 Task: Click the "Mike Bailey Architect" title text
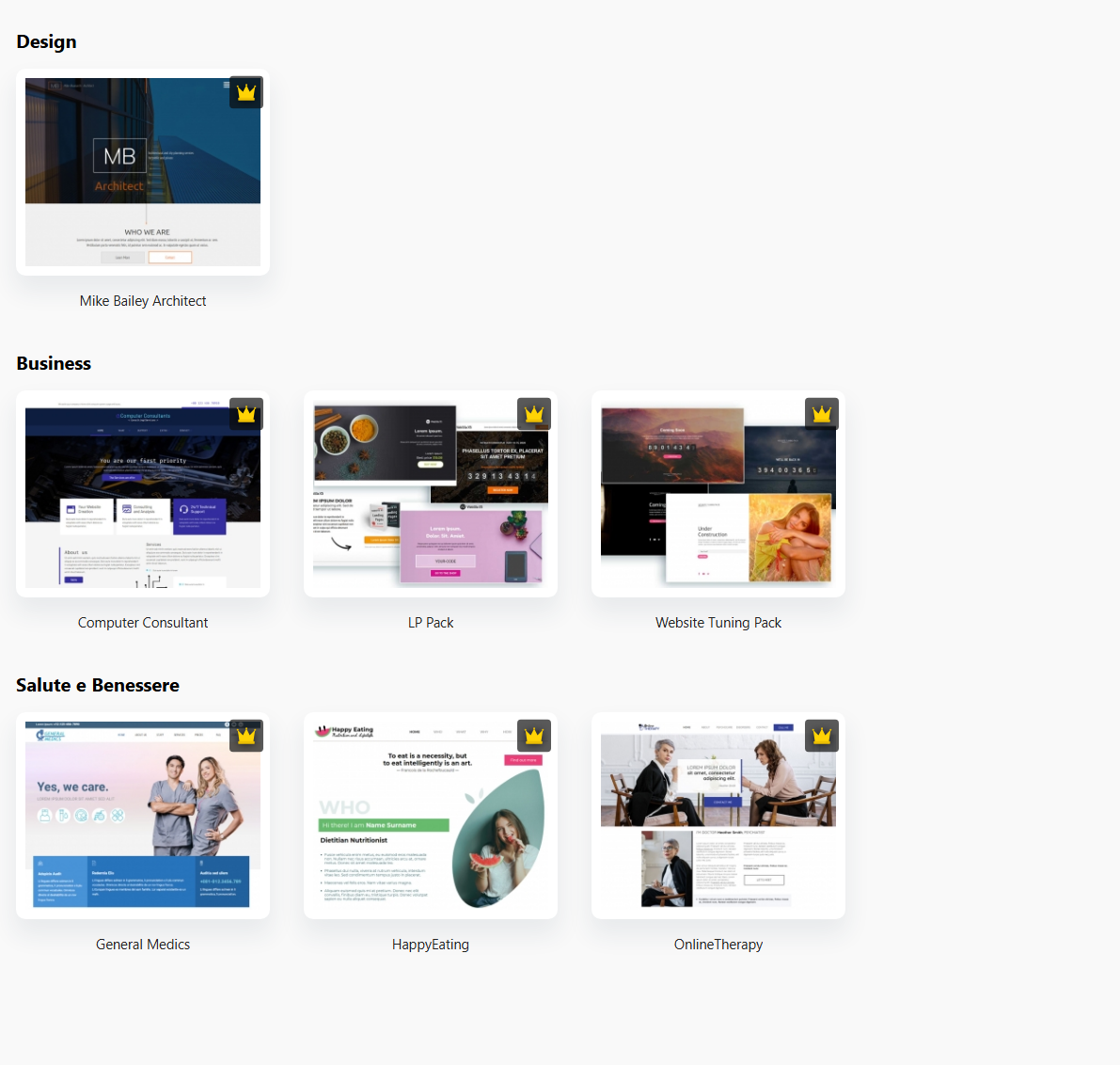(143, 301)
